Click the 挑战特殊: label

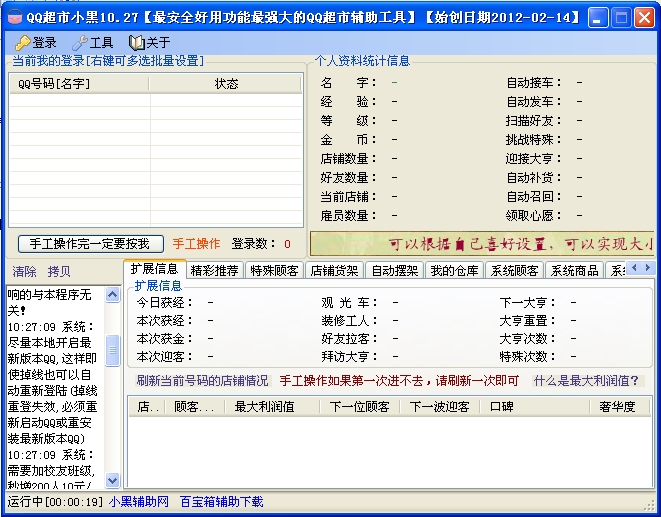534,140
